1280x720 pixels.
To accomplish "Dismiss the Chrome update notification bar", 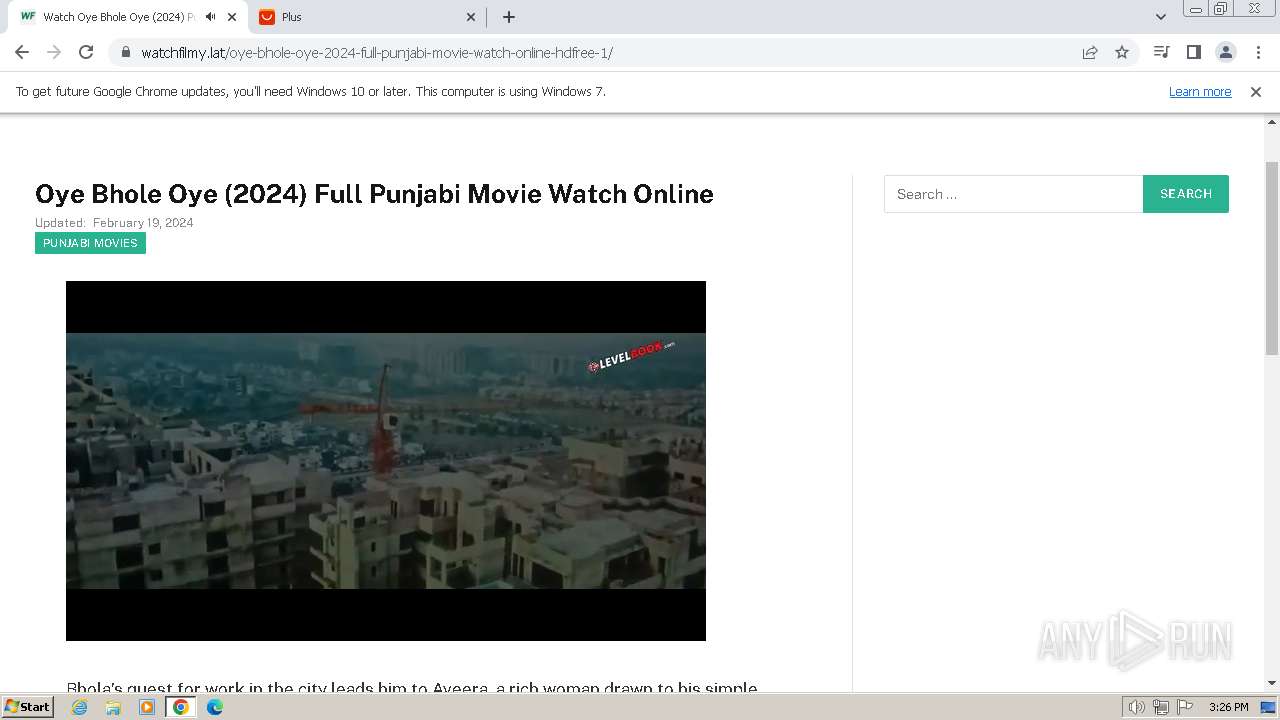I will [x=1256, y=91].
